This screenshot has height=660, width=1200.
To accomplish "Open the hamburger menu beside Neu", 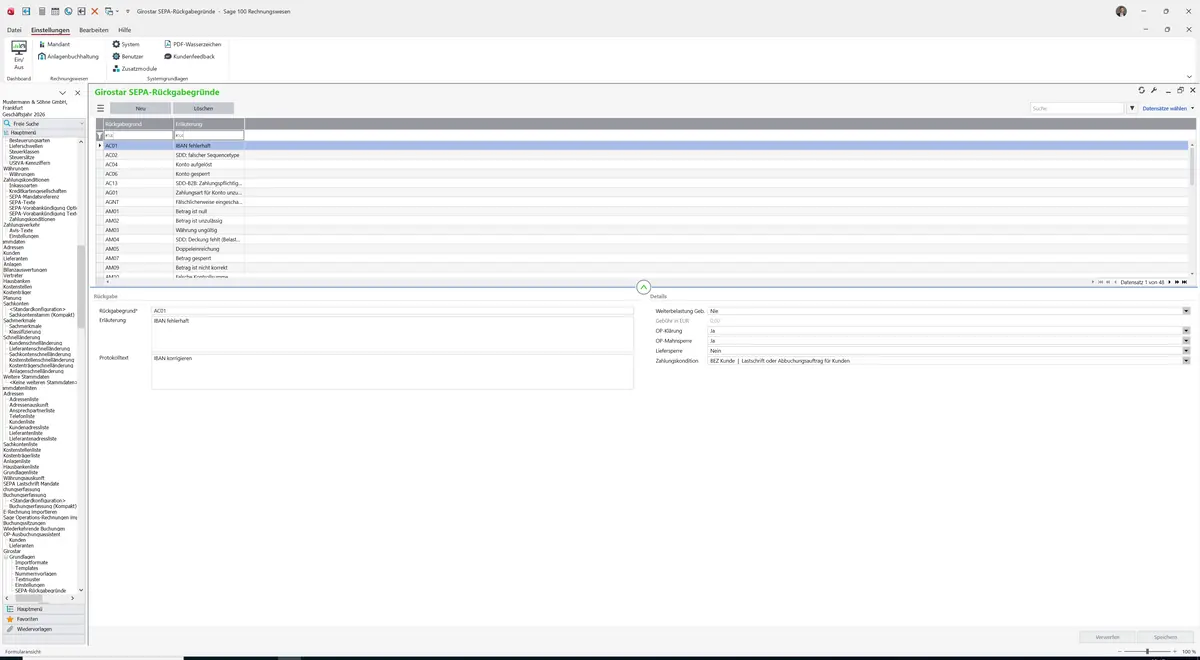I will click(100, 108).
